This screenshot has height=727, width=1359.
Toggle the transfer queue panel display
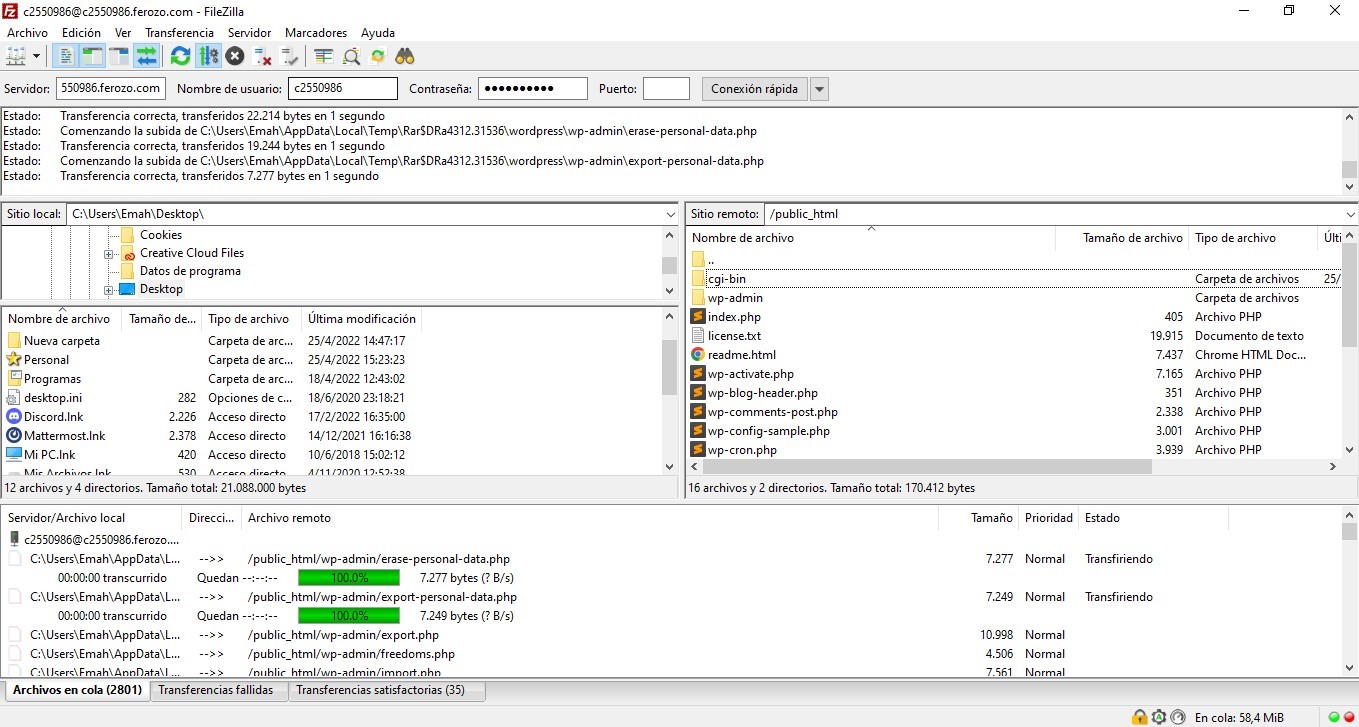pos(147,56)
